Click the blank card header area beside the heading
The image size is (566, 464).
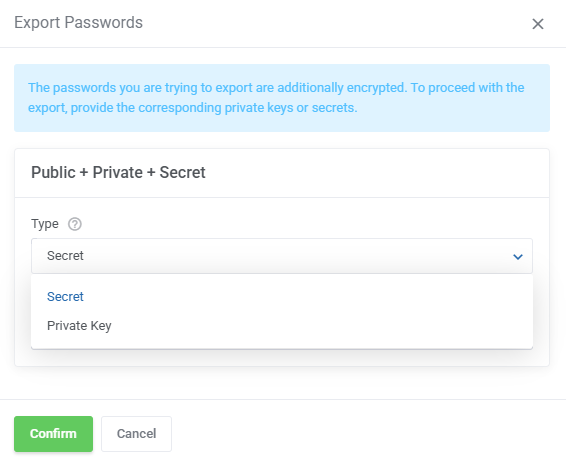(375, 173)
